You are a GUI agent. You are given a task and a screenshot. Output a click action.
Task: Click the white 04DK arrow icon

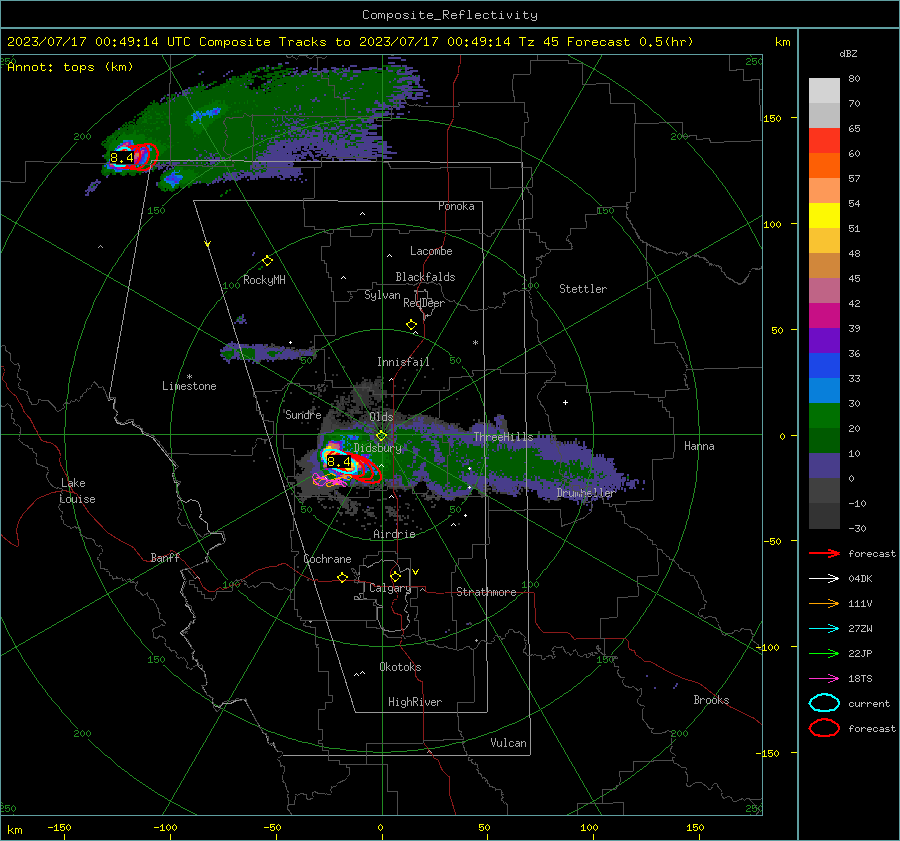(x=824, y=579)
